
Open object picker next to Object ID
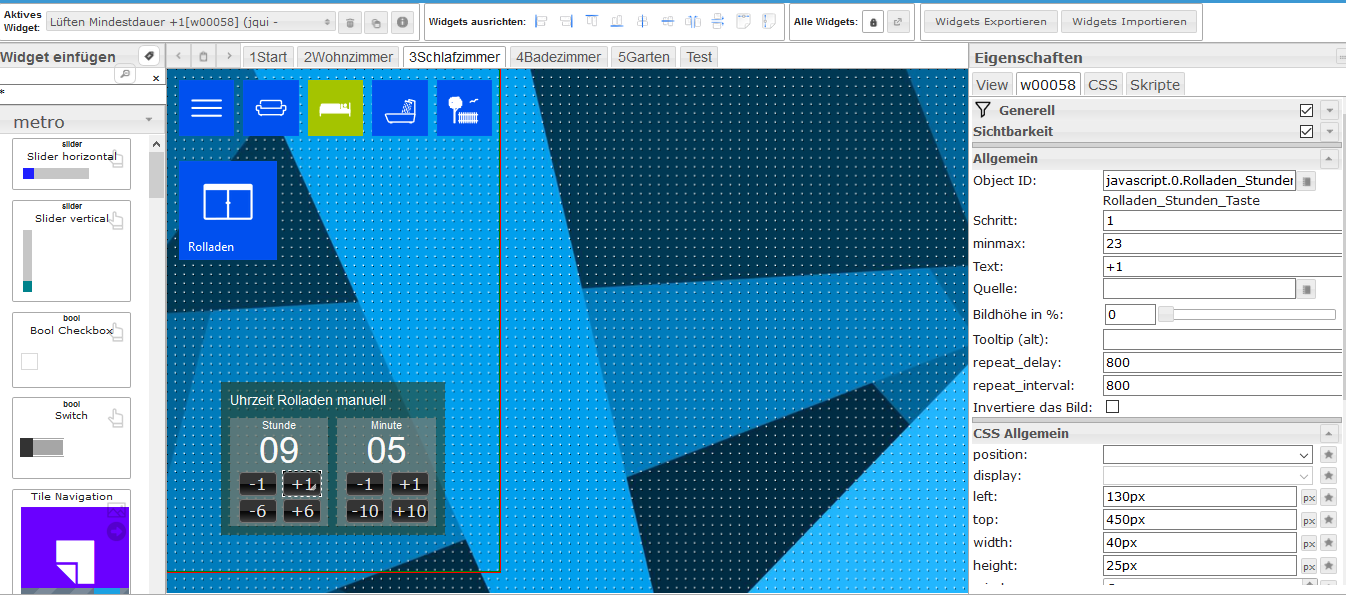[1308, 182]
